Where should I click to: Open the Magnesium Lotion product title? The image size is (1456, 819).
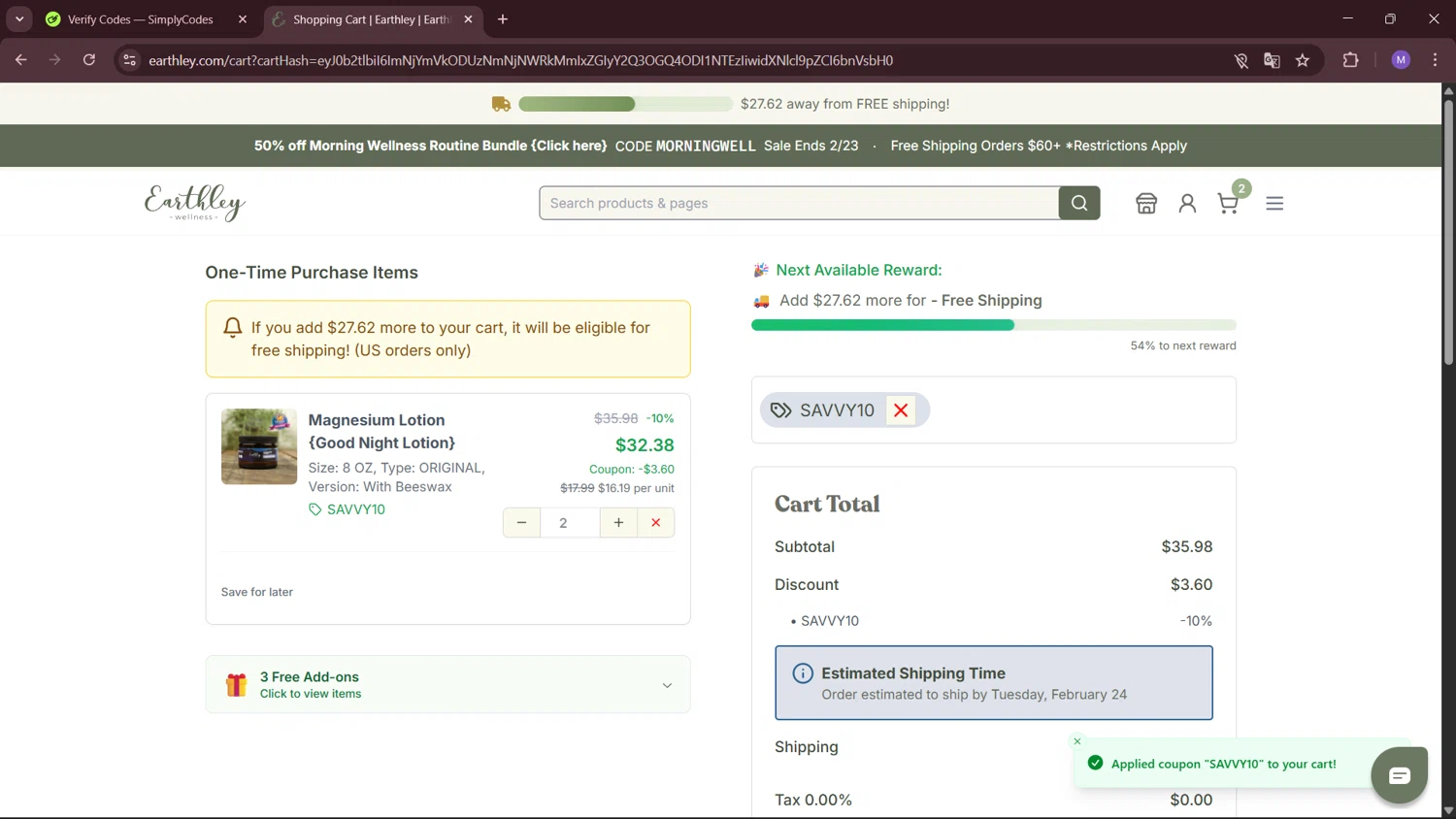381,432
